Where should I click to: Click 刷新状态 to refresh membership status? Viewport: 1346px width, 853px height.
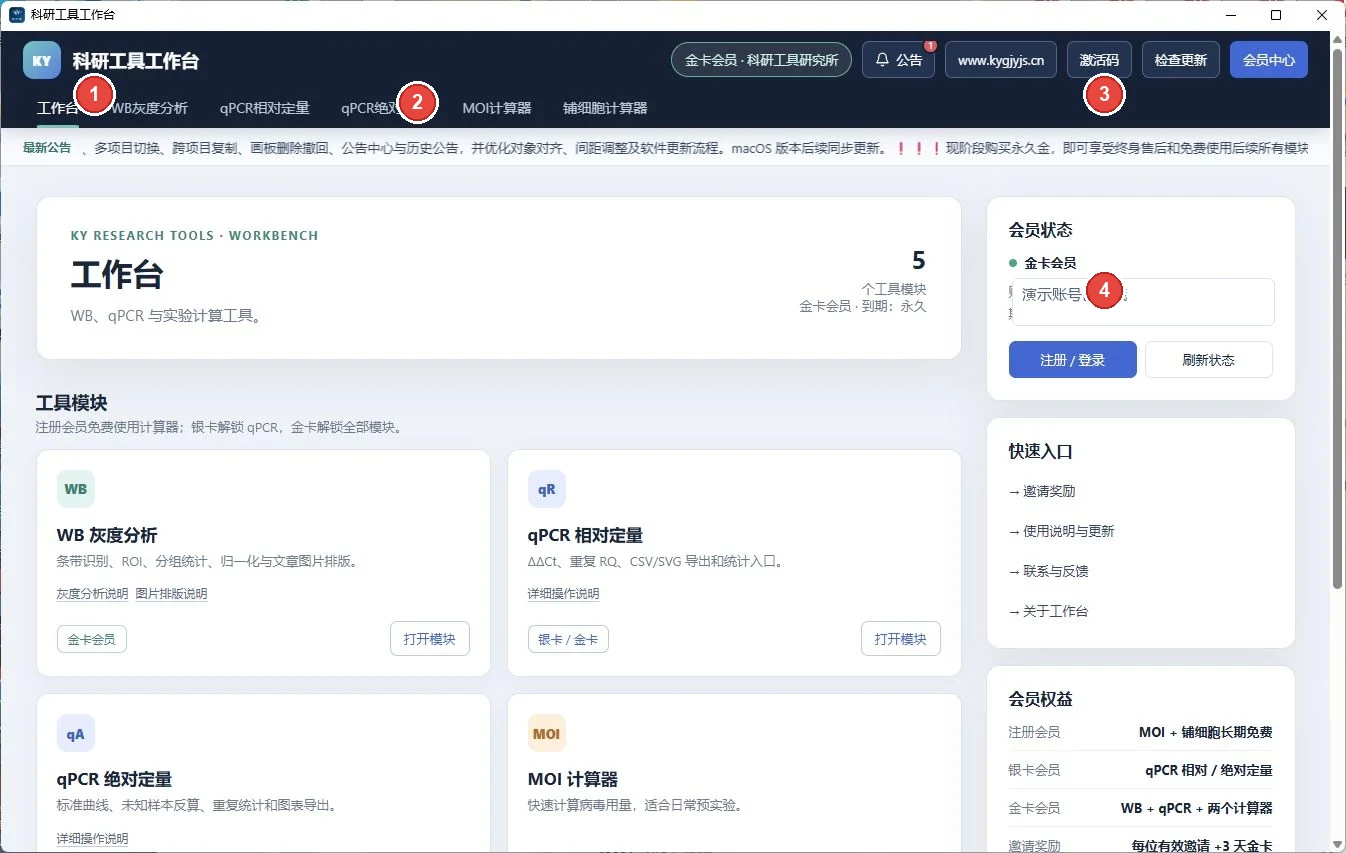tap(1209, 360)
